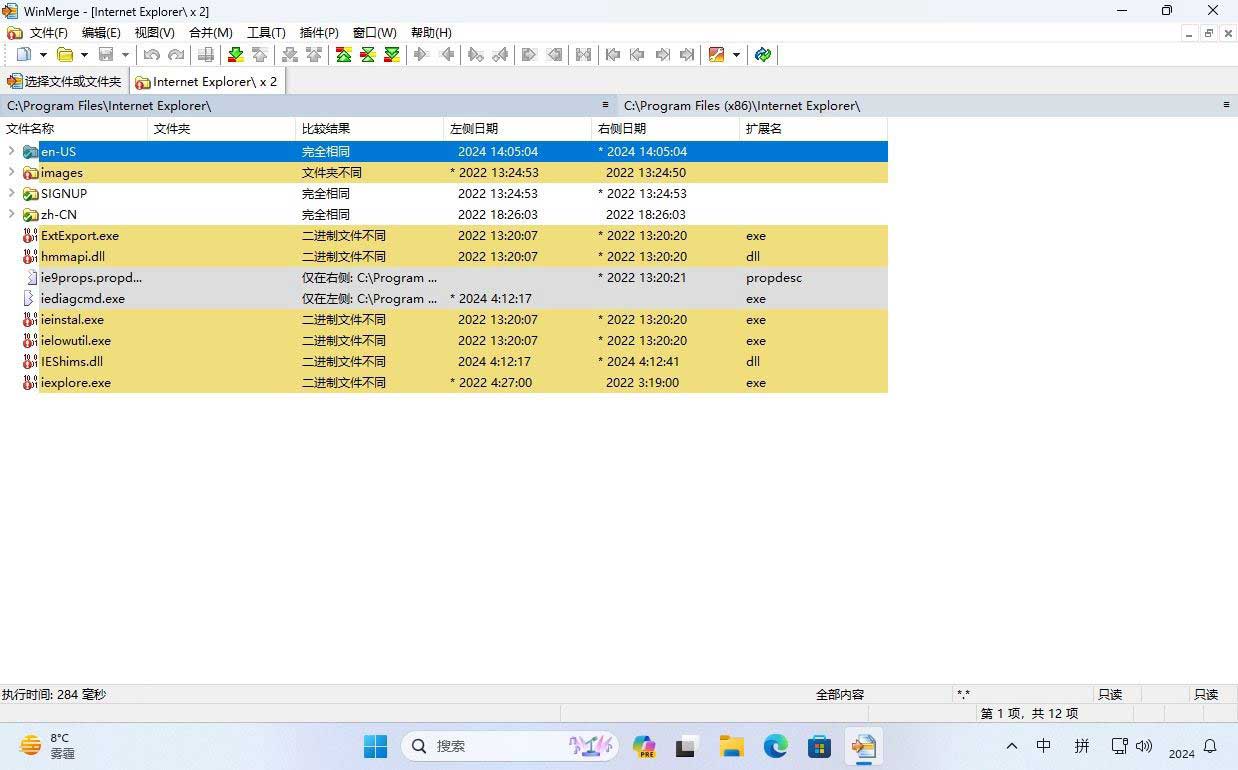Open the Options wrench icon
Image resolution: width=1238 pixels, height=770 pixels.
pos(716,55)
